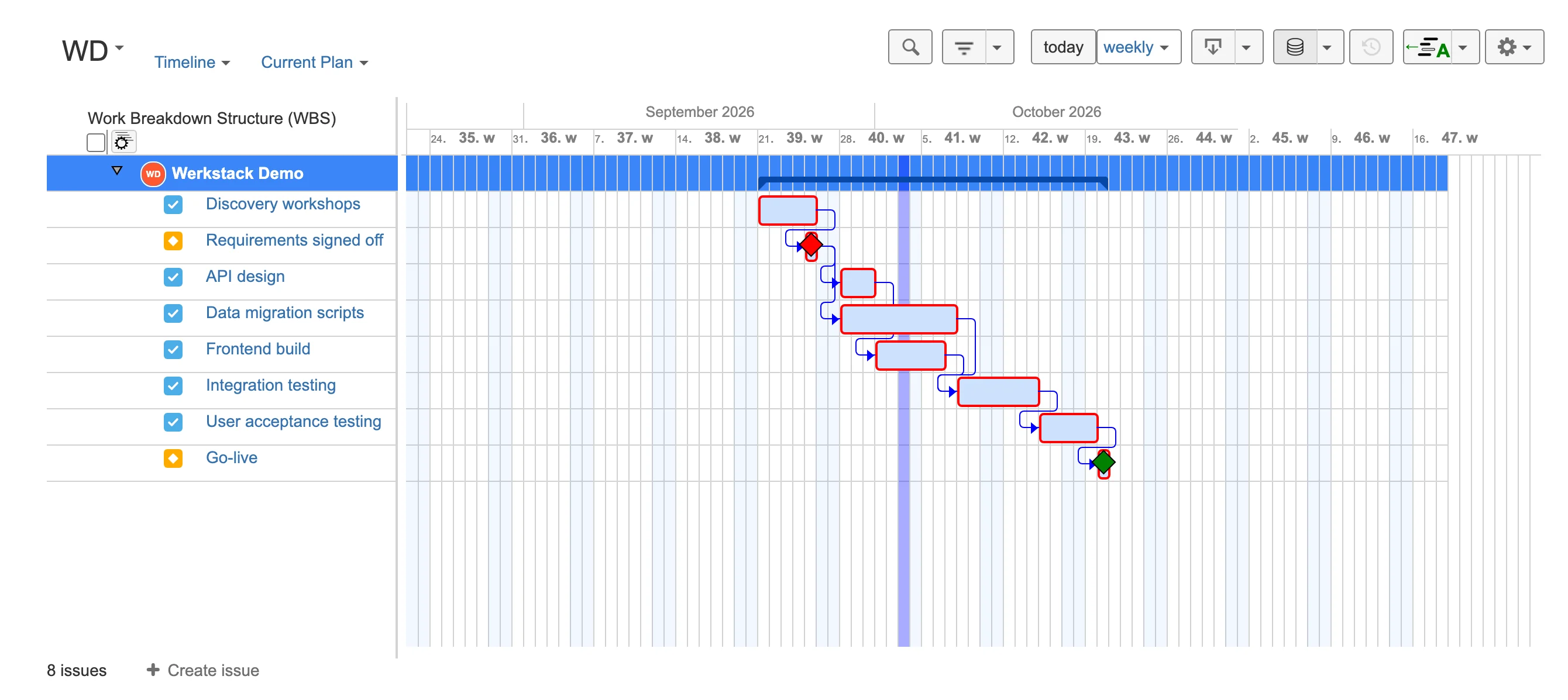Click the Frontend build task checkbox icon

pos(173,349)
